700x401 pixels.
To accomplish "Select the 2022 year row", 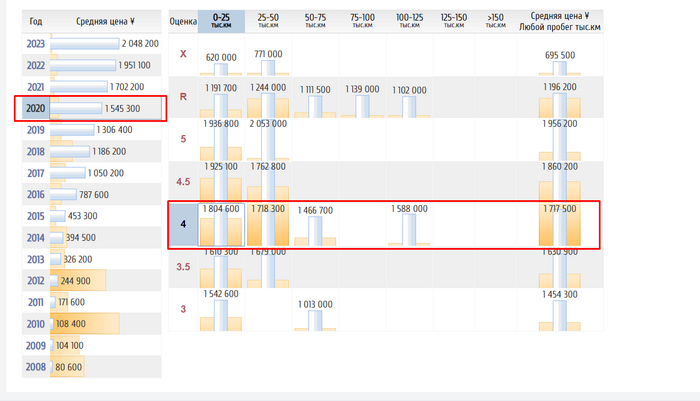I will pyautogui.click(x=92, y=65).
